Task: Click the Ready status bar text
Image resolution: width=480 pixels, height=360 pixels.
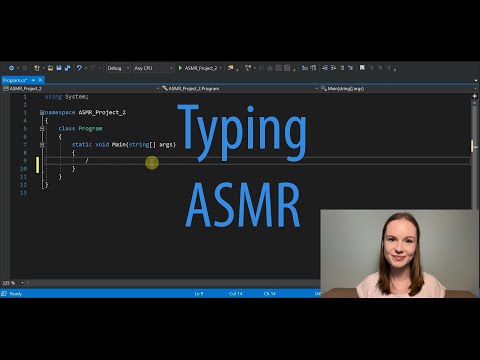Action: (16, 294)
